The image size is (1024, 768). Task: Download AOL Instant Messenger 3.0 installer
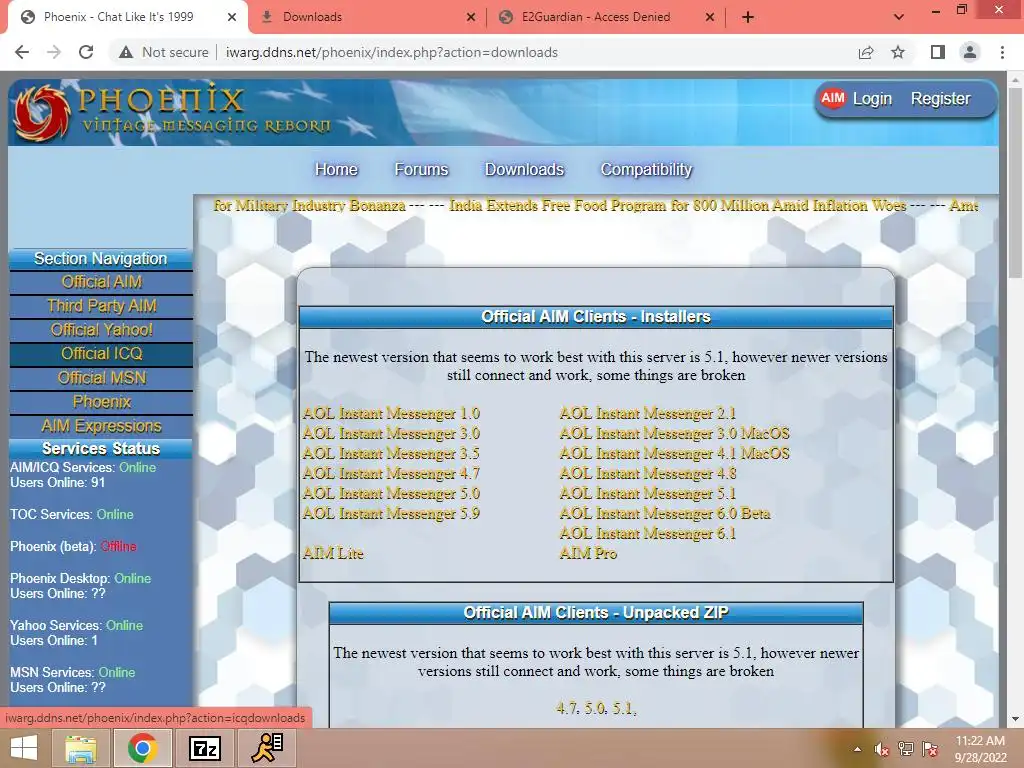point(391,434)
